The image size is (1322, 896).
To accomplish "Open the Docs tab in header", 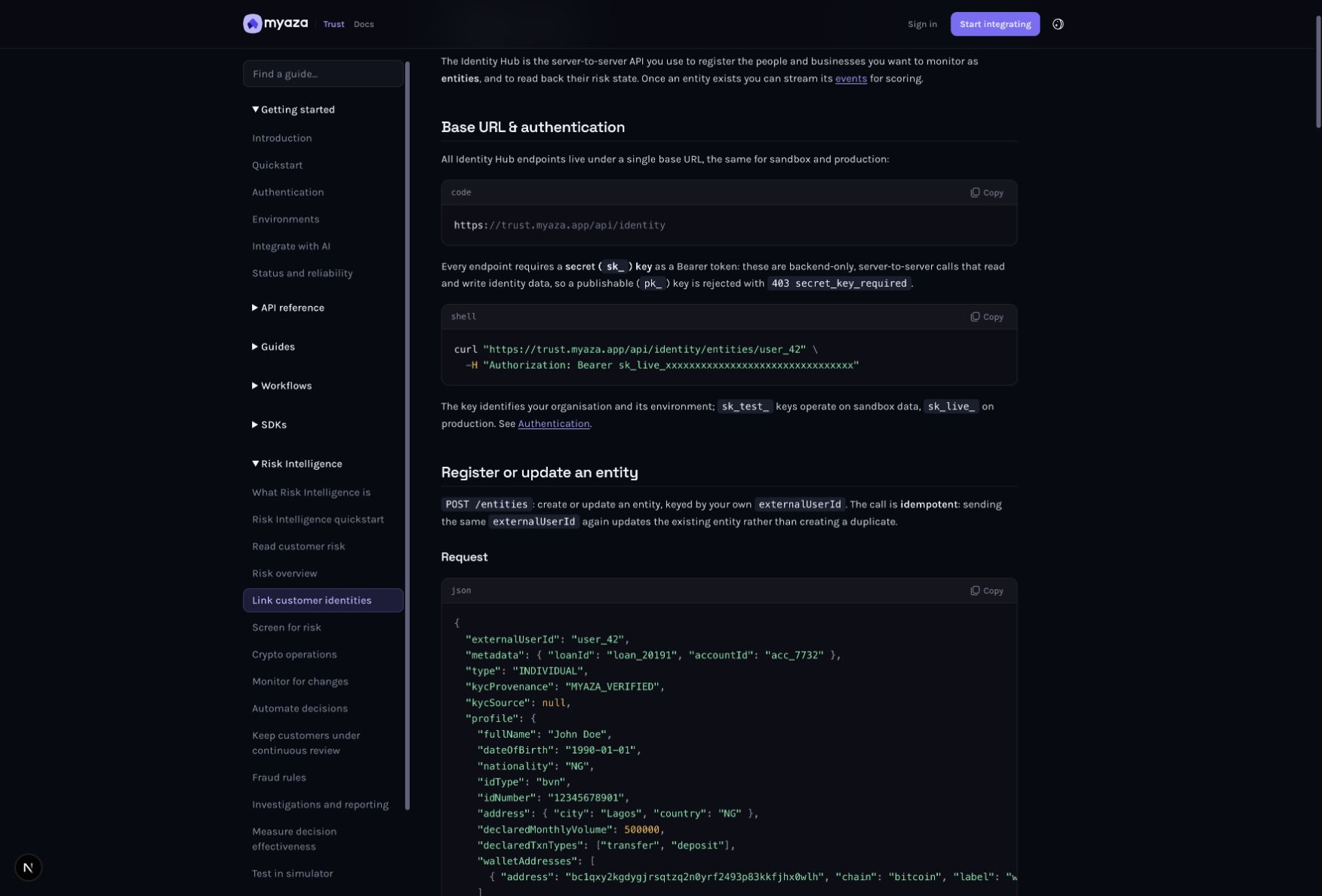I will pos(364,24).
